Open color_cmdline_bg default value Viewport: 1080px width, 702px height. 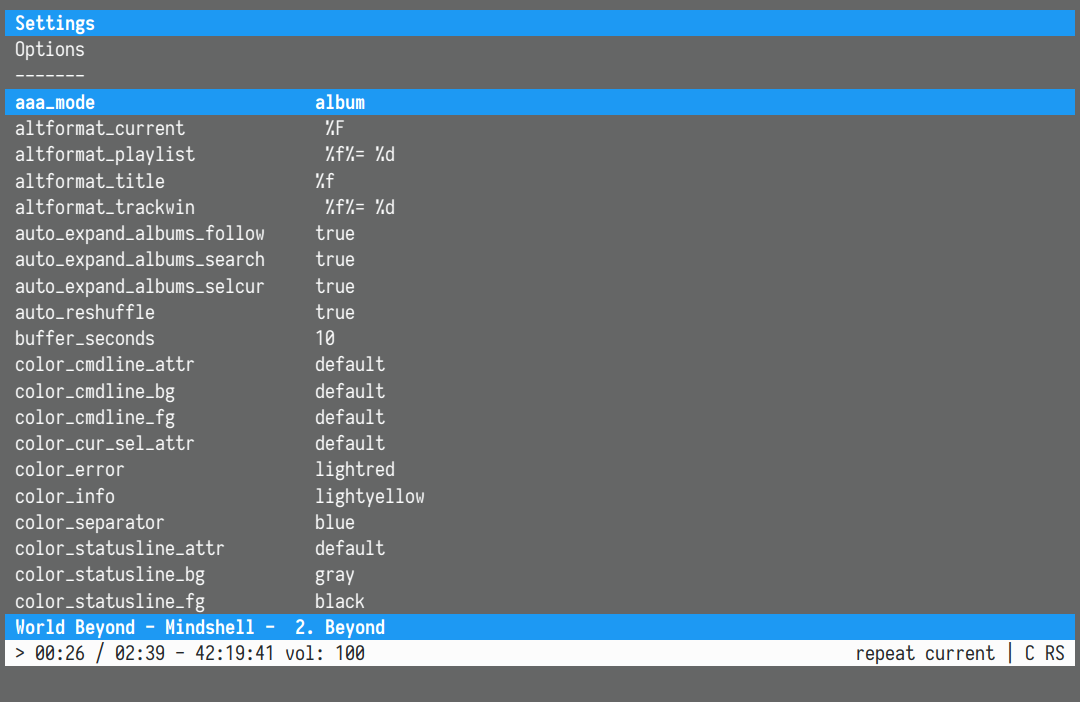tap(349, 391)
